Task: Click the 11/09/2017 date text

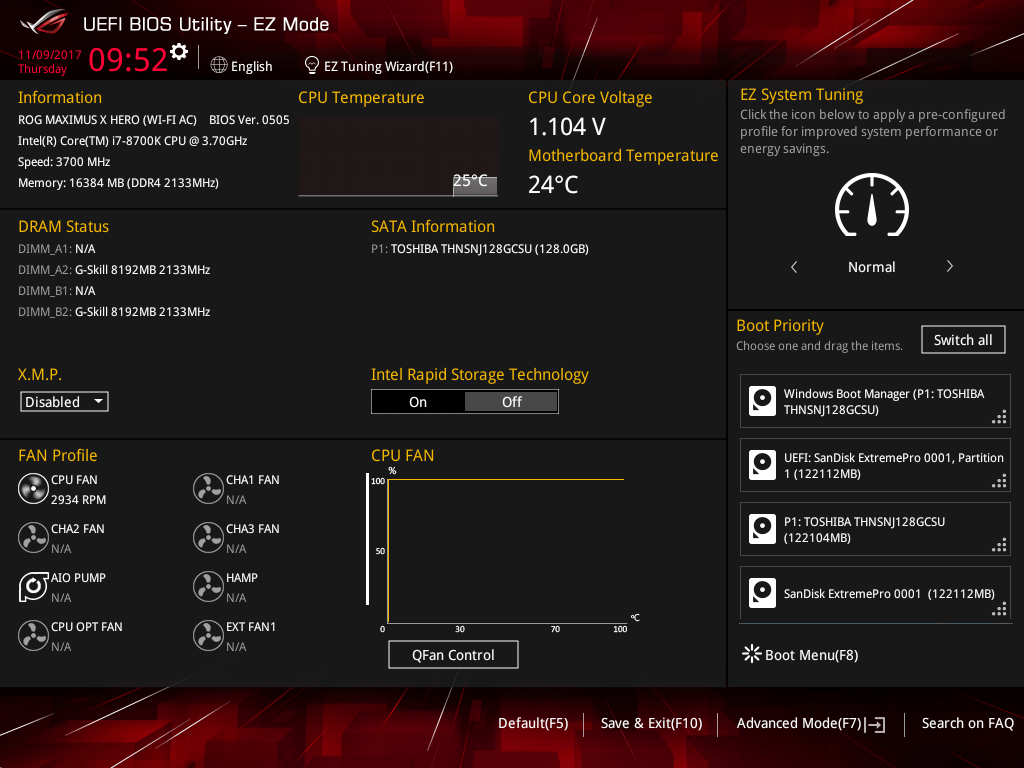Action: [x=50, y=55]
